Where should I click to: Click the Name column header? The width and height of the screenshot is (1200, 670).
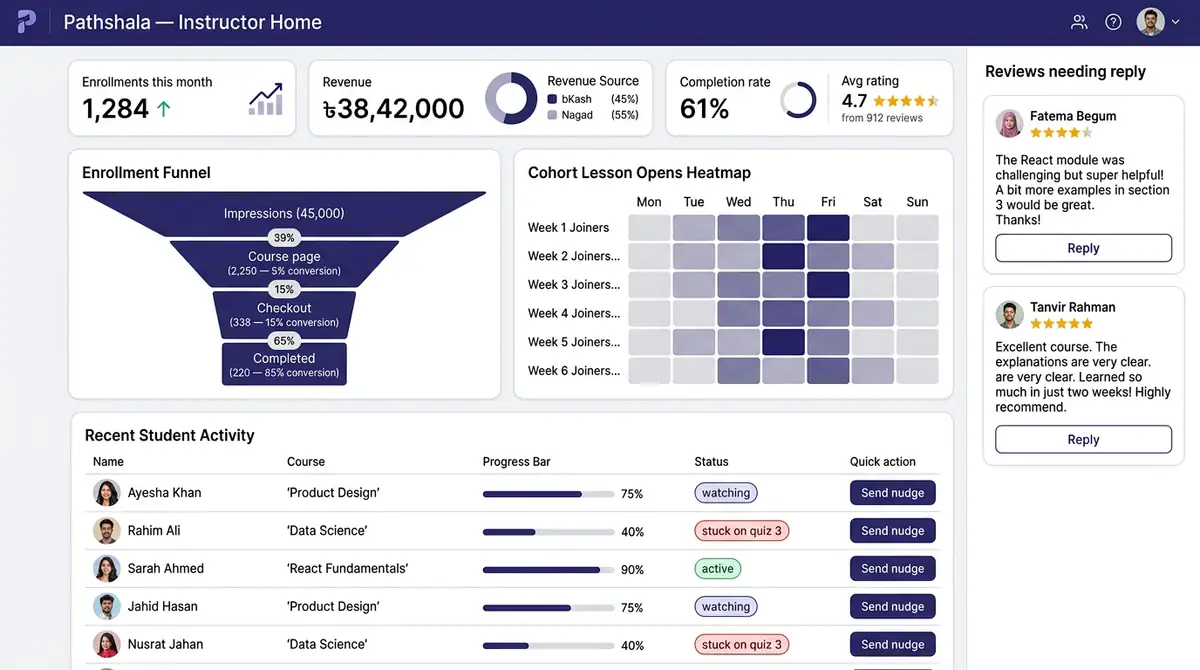(108, 462)
